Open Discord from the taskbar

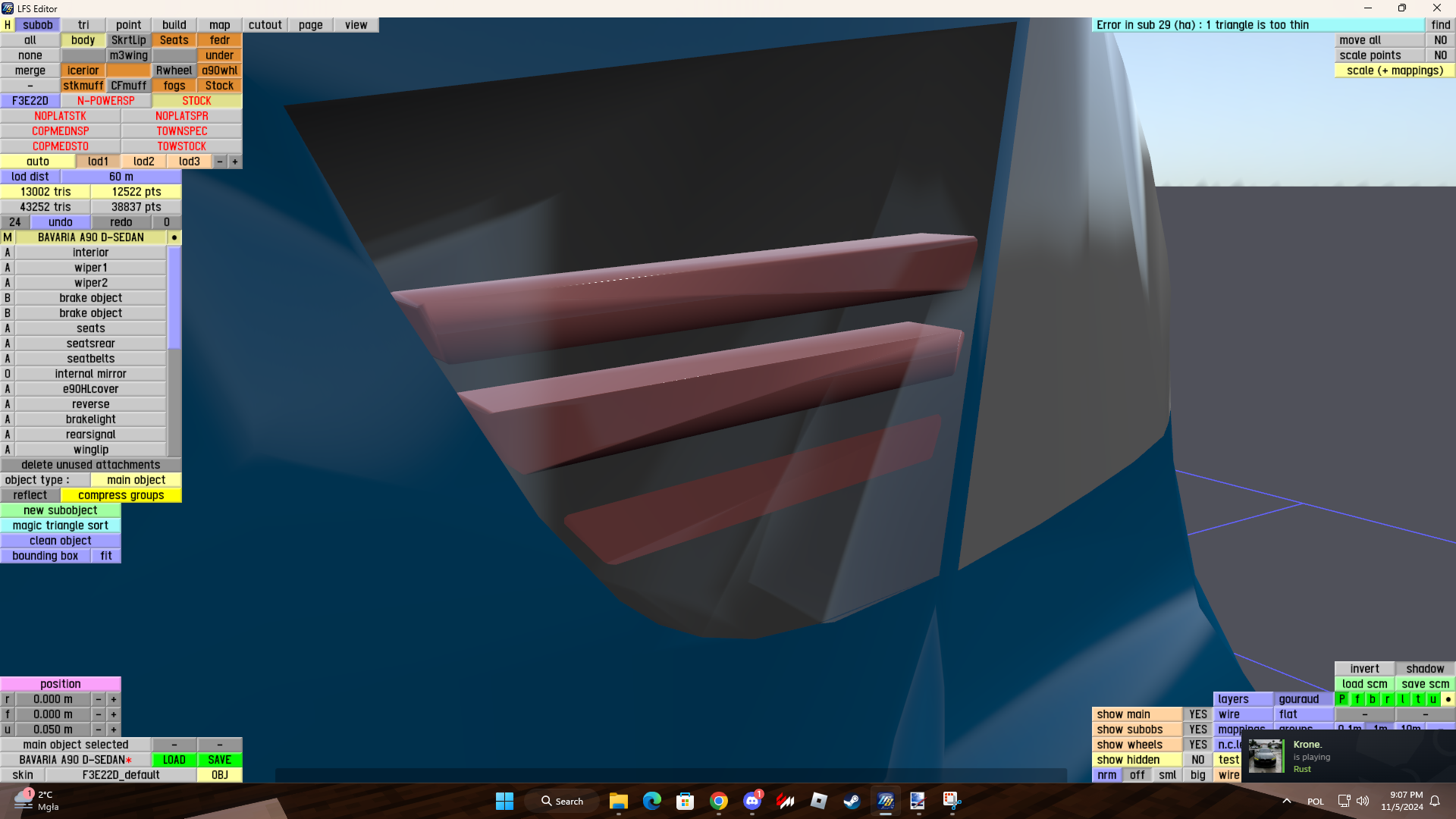pos(752,801)
